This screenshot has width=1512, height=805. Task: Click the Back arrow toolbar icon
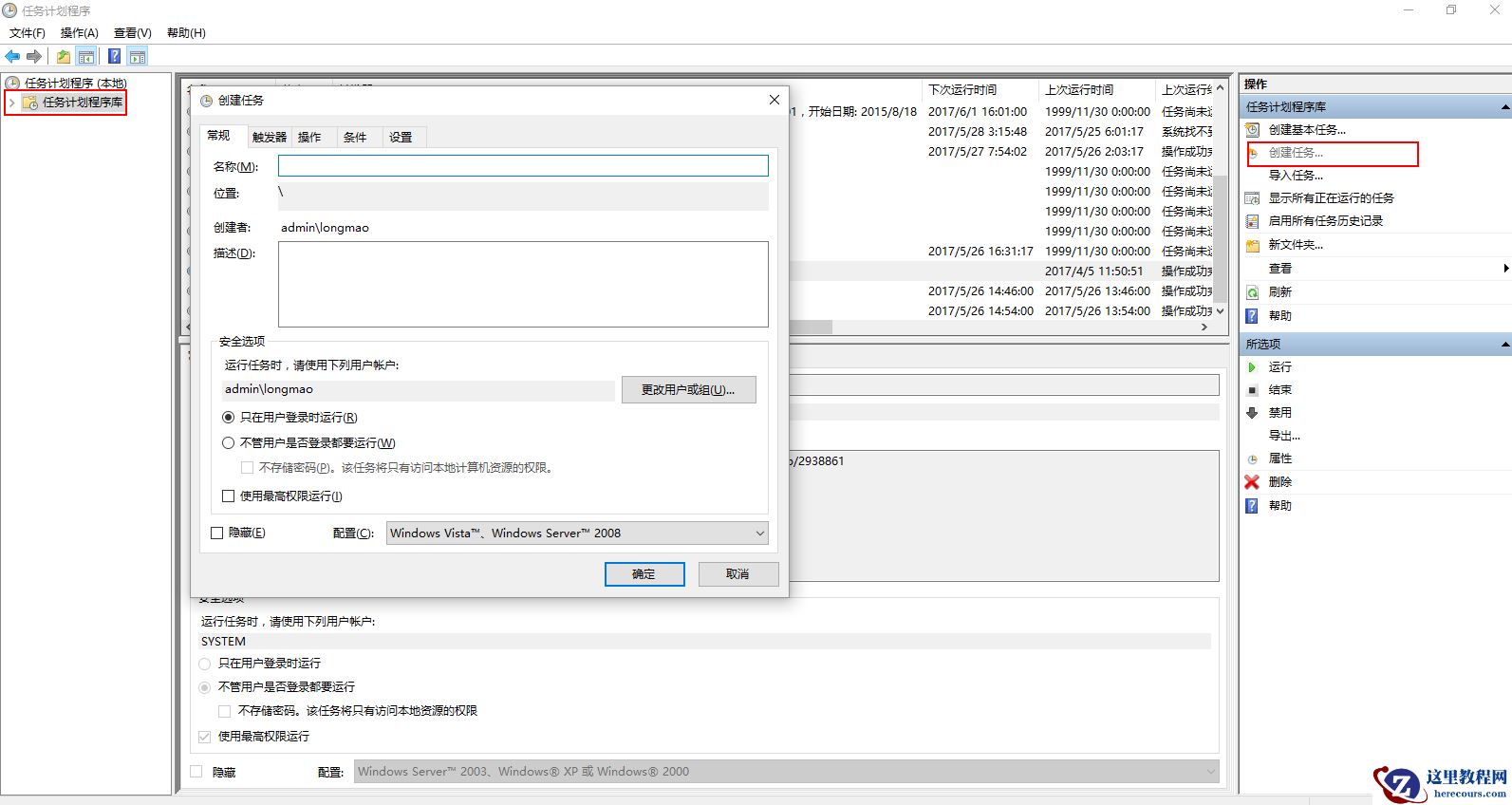[12, 56]
